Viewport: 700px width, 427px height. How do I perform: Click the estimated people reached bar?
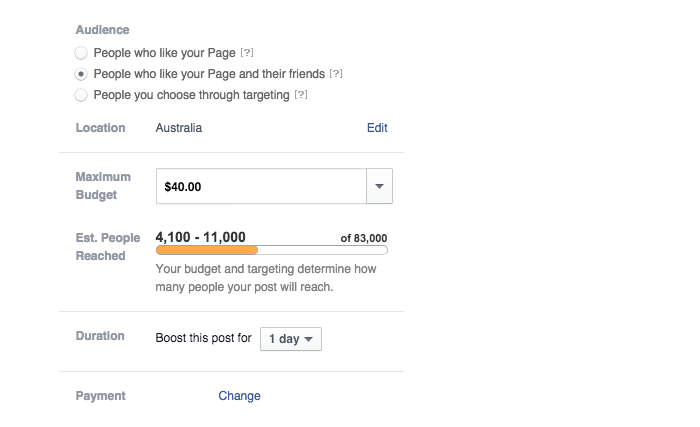point(271,250)
